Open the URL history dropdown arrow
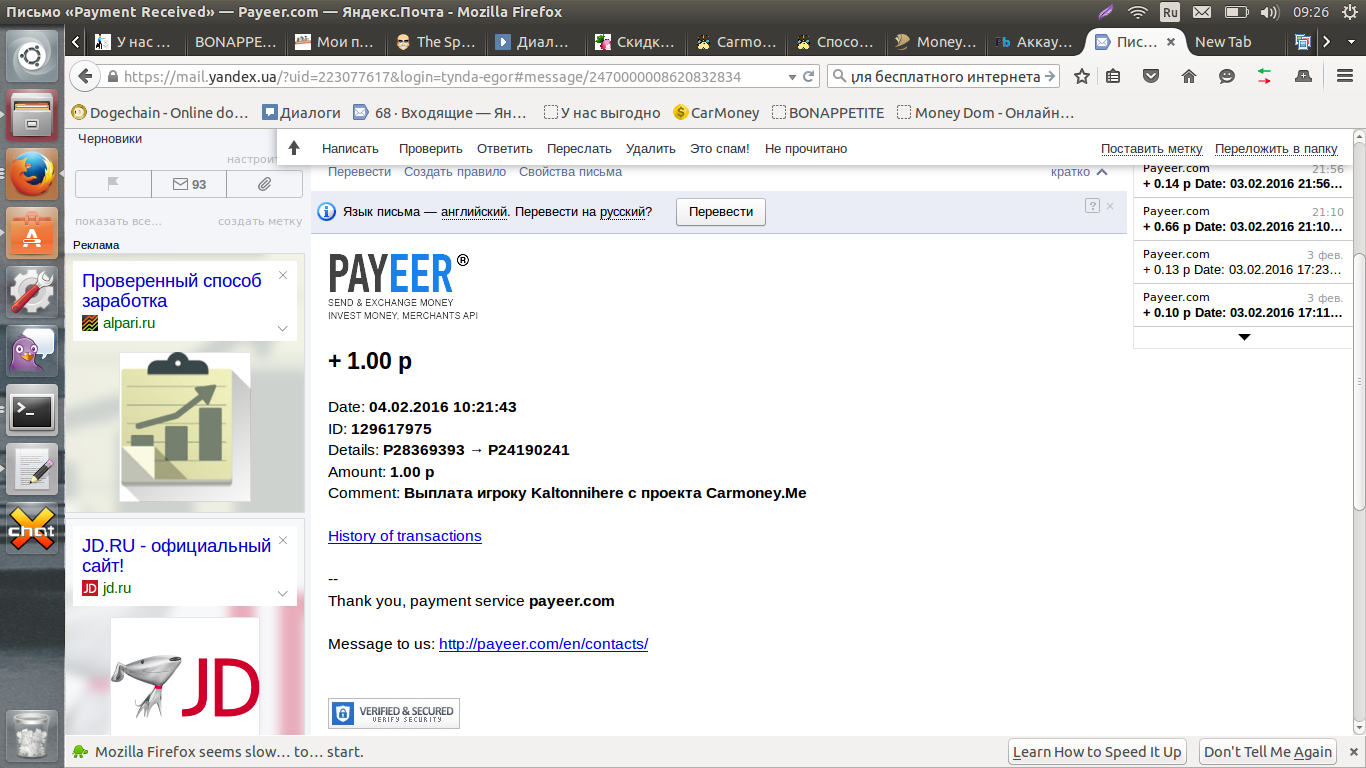The height and width of the screenshot is (768, 1366). [x=793, y=76]
